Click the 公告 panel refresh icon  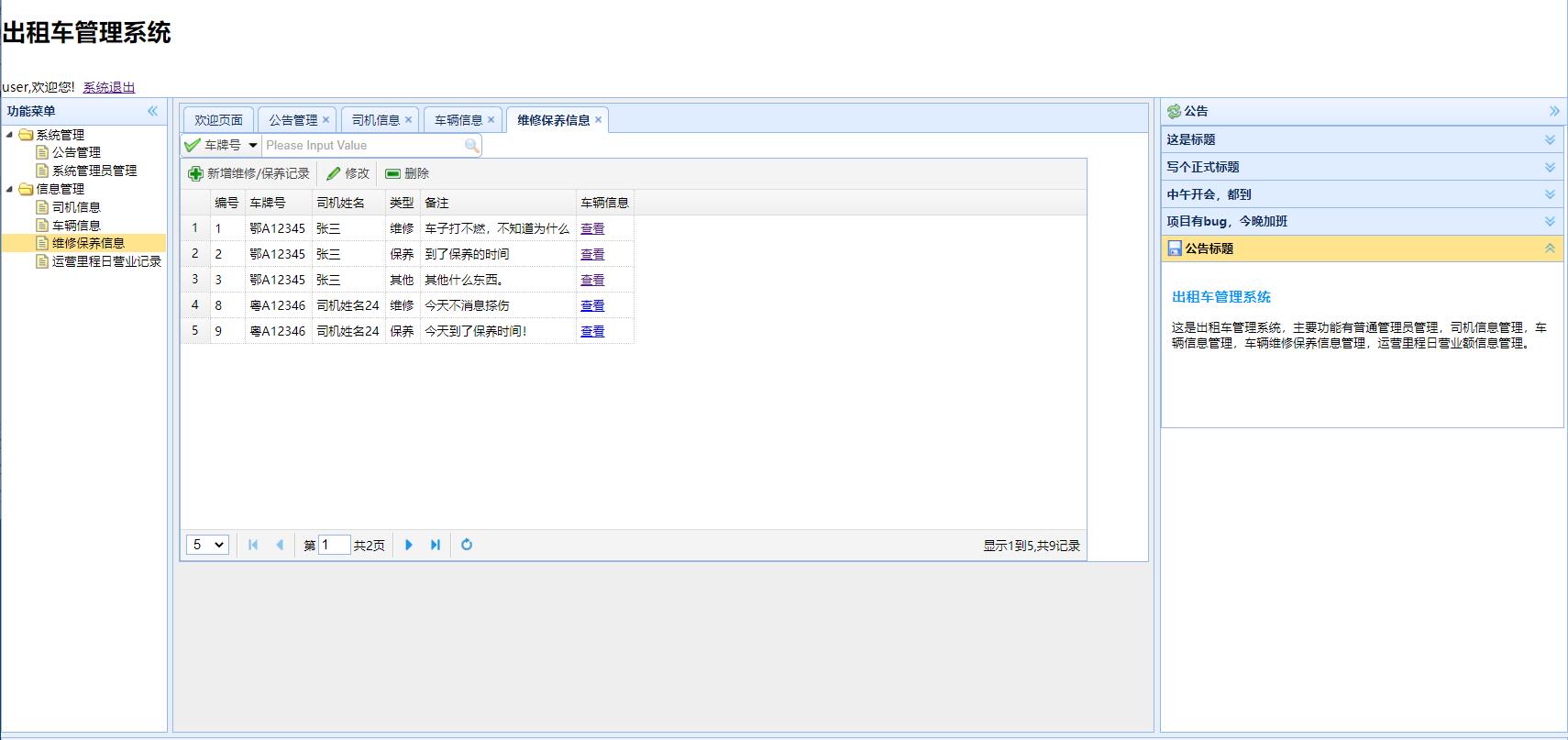1174,111
